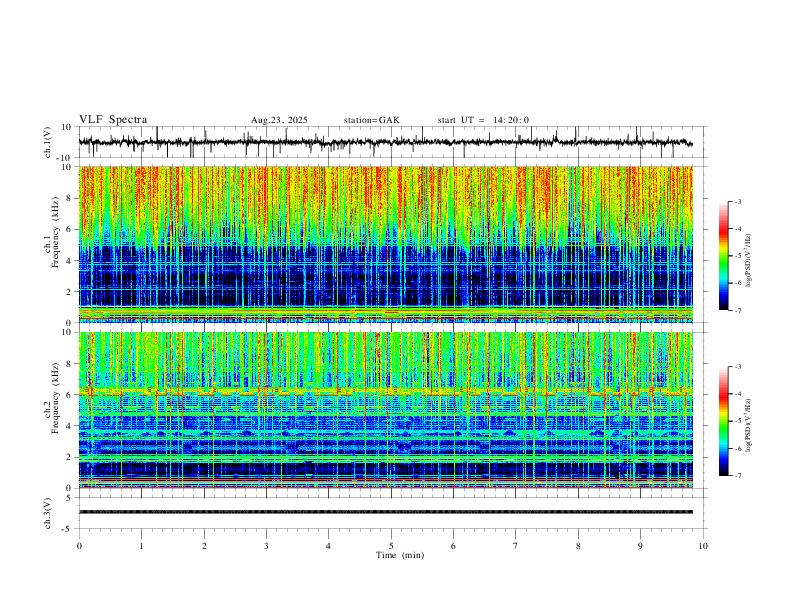Click the black ch.3 signal band
The width and height of the screenshot is (792, 612).
coord(385,512)
